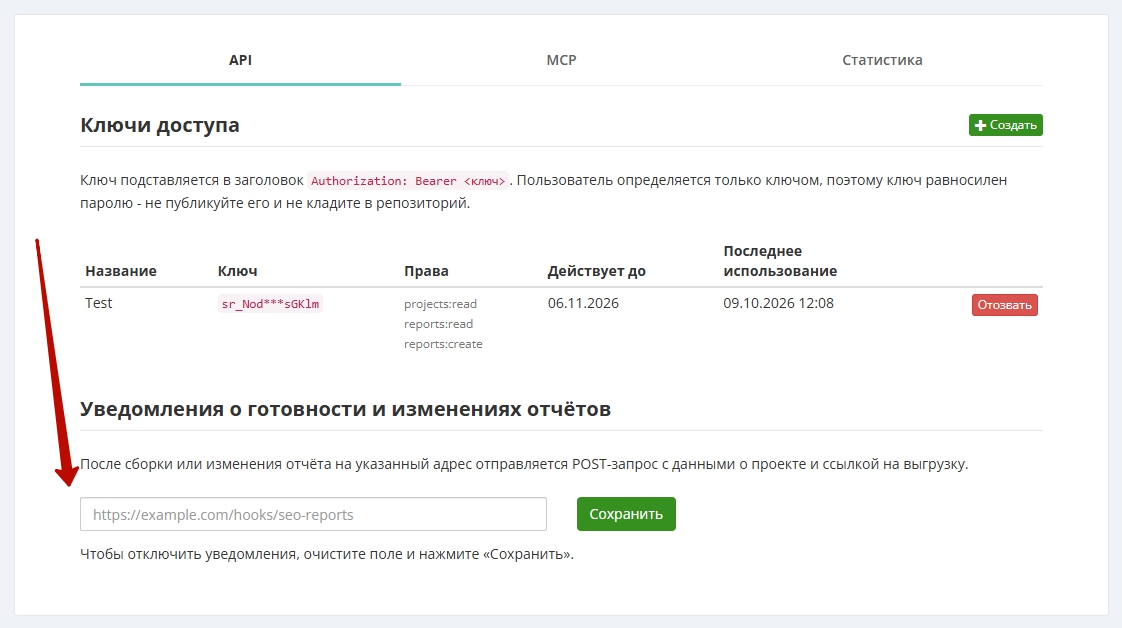The image size is (1122, 628).
Task: Click the Последнее использование column header
Action: [x=780, y=261]
